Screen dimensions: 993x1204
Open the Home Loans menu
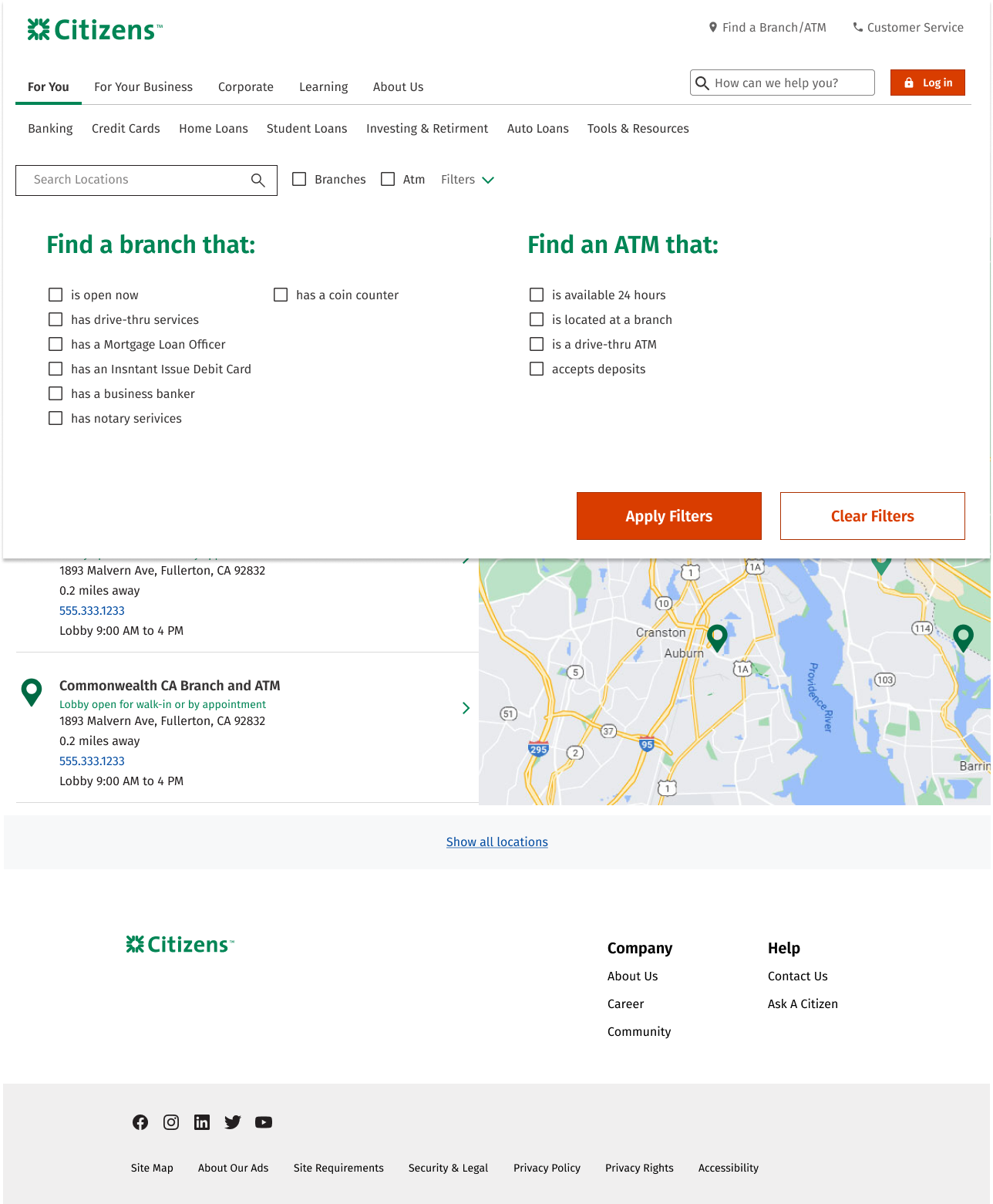click(x=213, y=129)
